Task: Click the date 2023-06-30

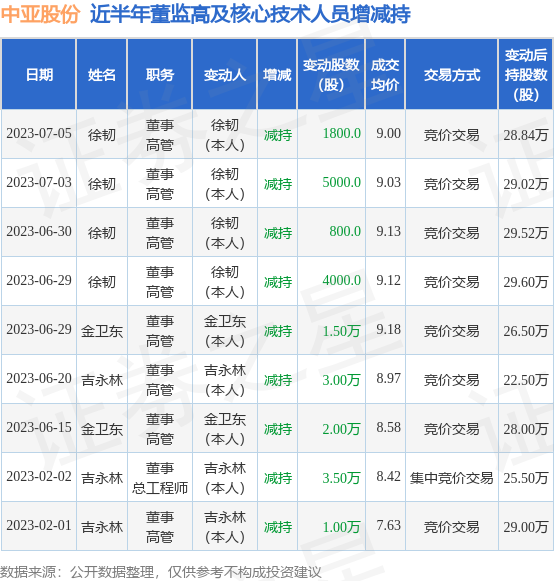Action: tap(39, 231)
